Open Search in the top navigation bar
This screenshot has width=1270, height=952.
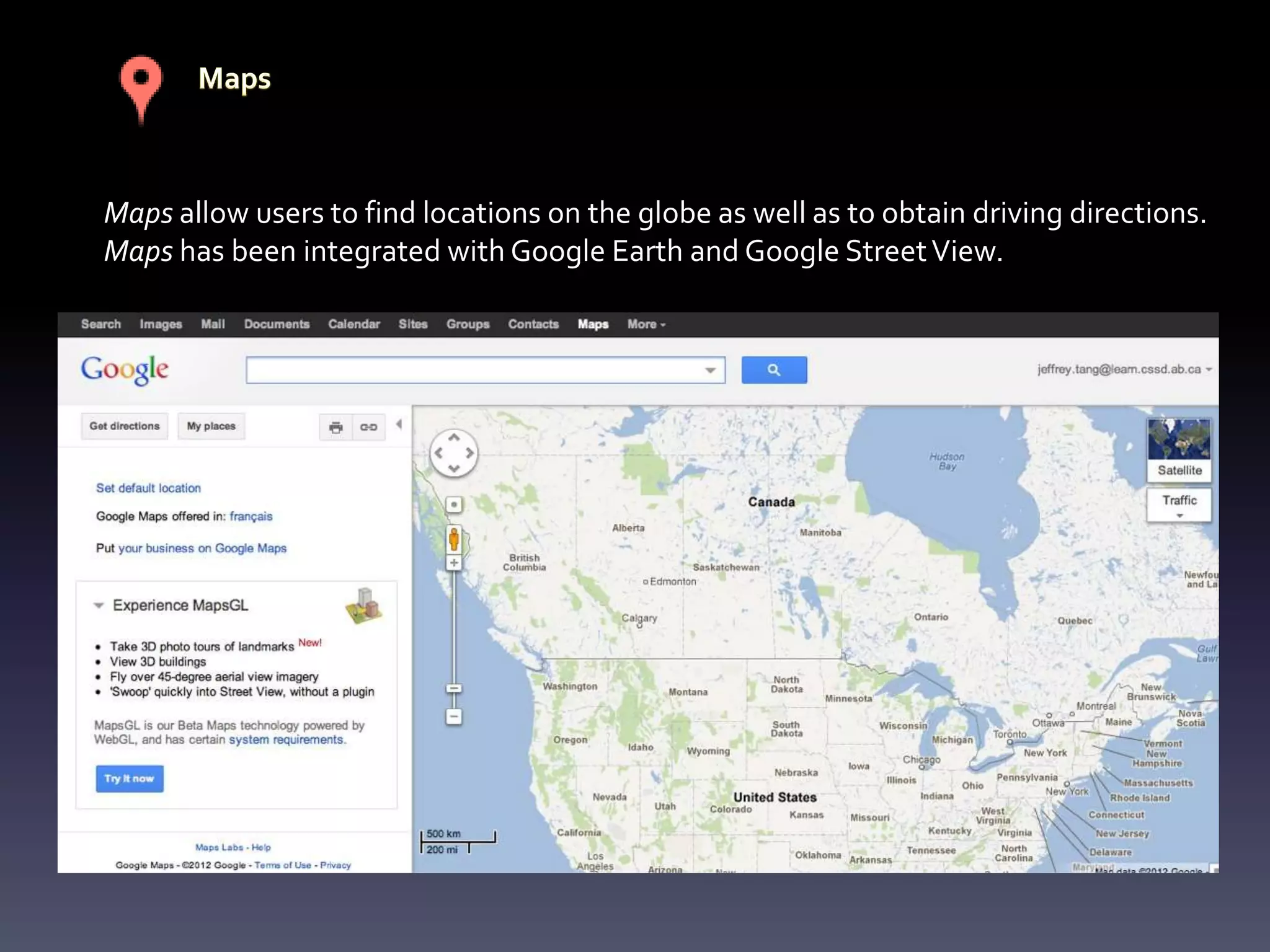(101, 324)
